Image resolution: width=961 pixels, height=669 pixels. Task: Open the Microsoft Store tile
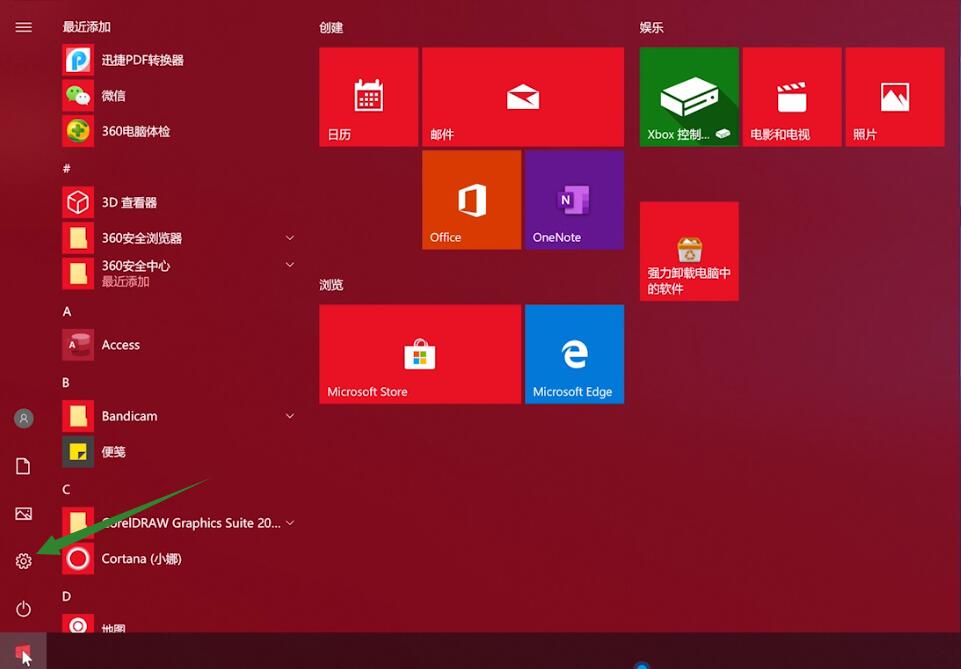point(420,354)
